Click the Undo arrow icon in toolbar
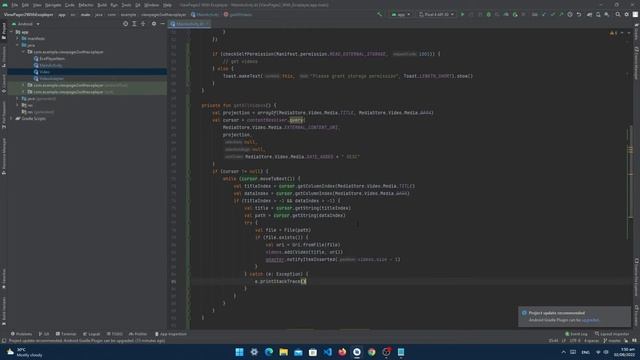 click(579, 14)
